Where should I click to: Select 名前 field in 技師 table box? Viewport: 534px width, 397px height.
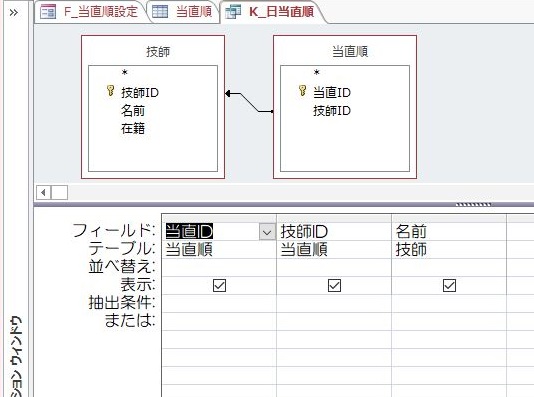pyautogui.click(x=133, y=111)
